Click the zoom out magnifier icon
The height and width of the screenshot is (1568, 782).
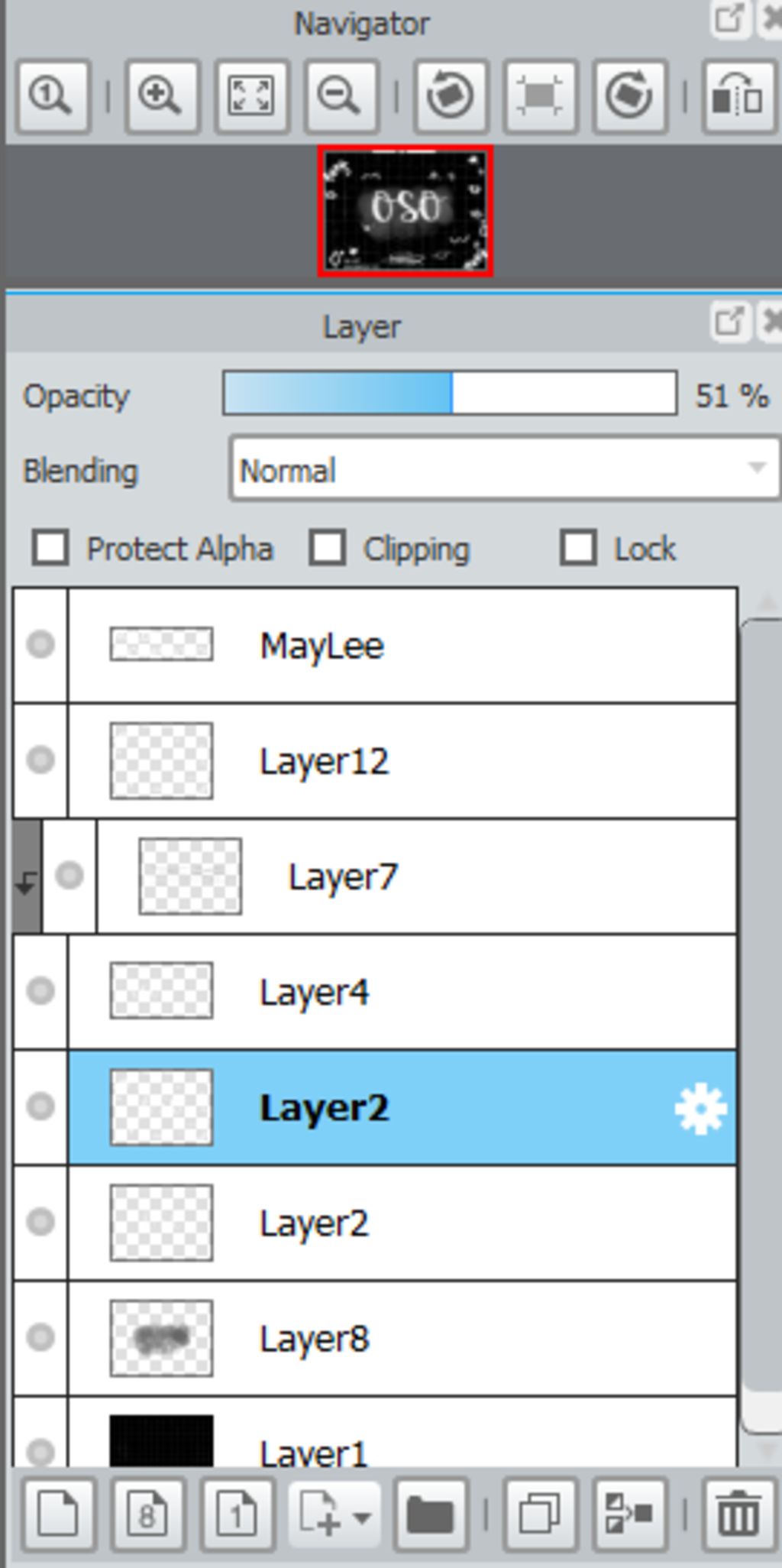[x=341, y=97]
